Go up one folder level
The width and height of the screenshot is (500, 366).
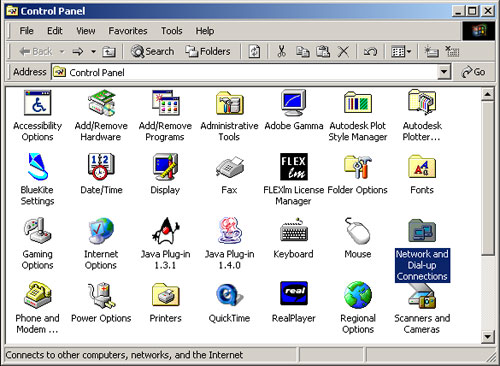(x=109, y=52)
